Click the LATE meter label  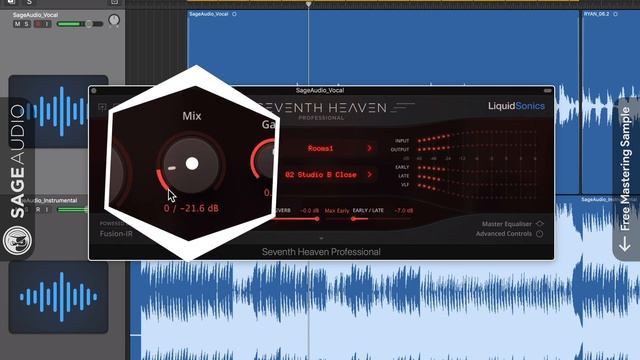click(x=404, y=176)
